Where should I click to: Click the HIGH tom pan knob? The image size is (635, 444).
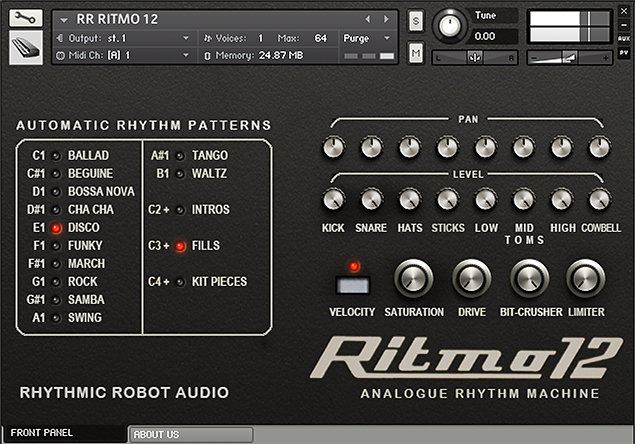(x=562, y=147)
